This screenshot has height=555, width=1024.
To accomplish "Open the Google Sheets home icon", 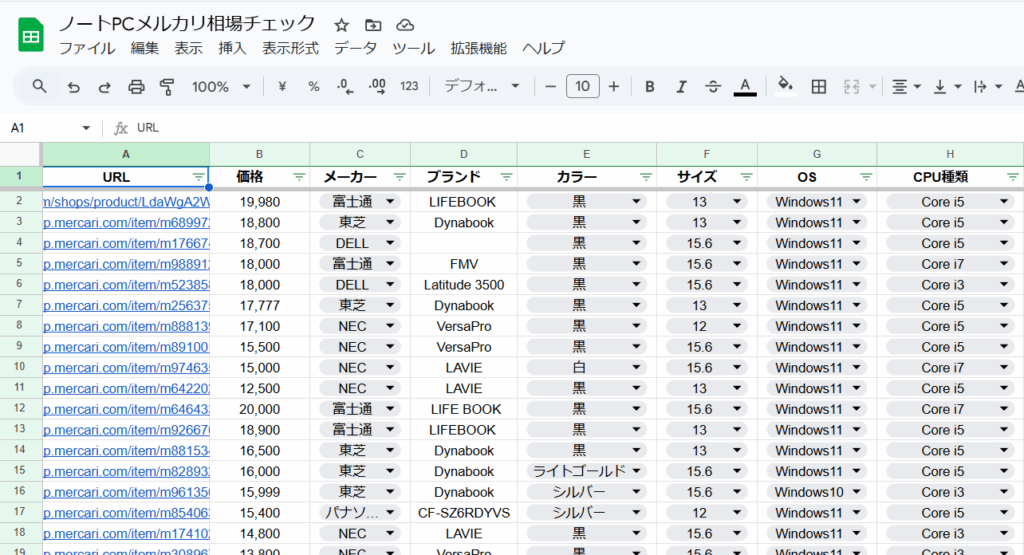I will coord(31,35).
